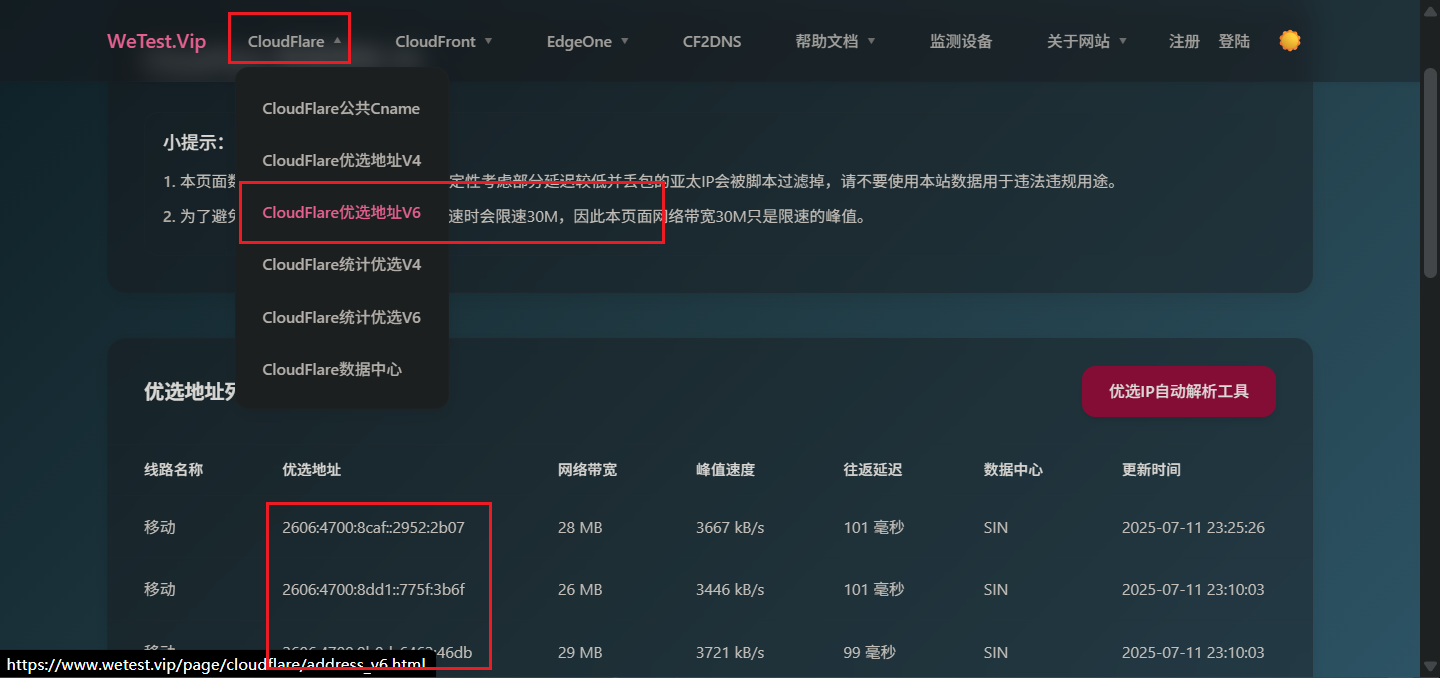Click the 峰值速度 column header
The width and height of the screenshot is (1440, 678).
(725, 469)
